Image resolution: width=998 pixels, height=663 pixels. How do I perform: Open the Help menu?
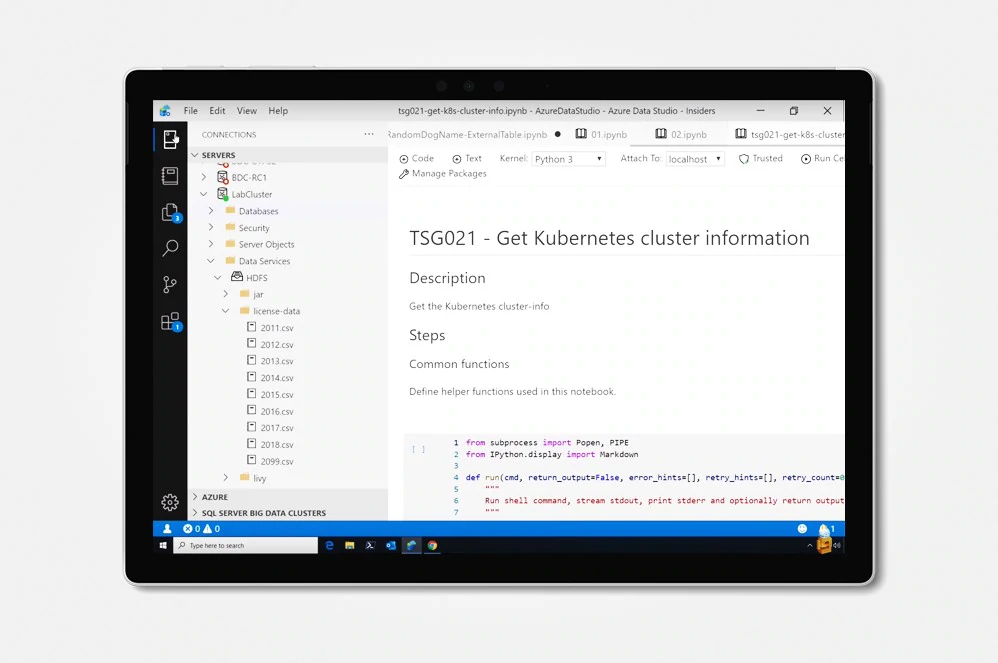click(x=278, y=111)
